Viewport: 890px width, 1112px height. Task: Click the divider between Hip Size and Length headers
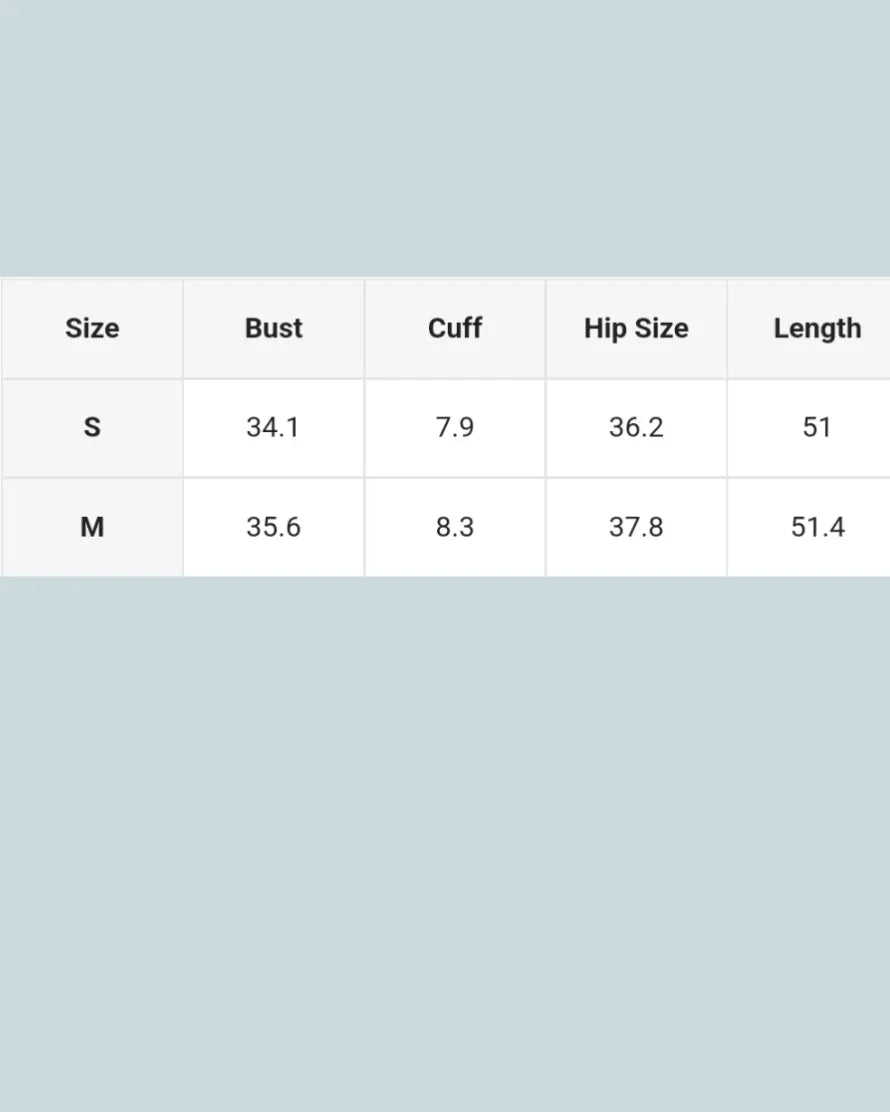pos(727,328)
